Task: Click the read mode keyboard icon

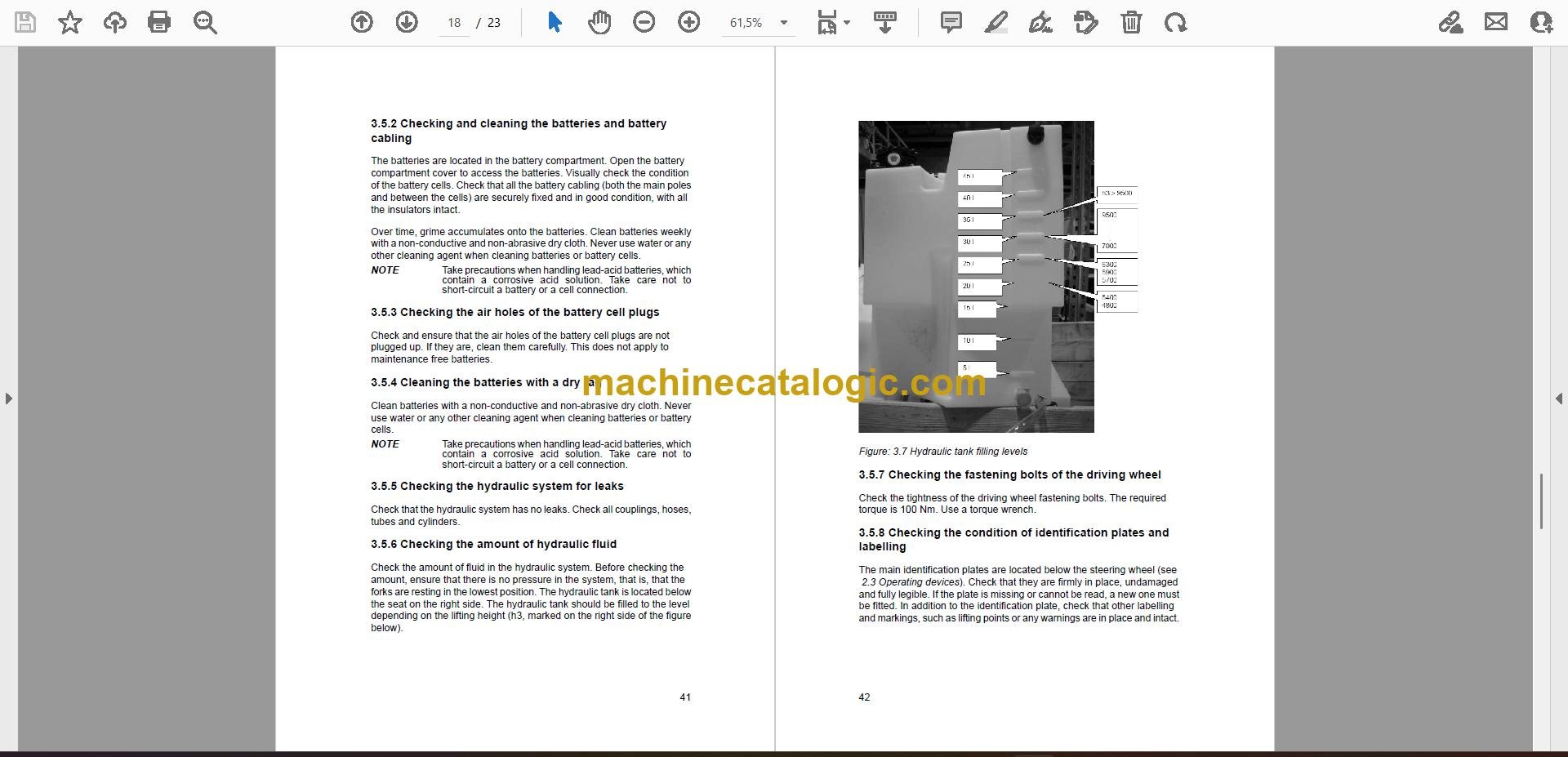Action: point(885,22)
